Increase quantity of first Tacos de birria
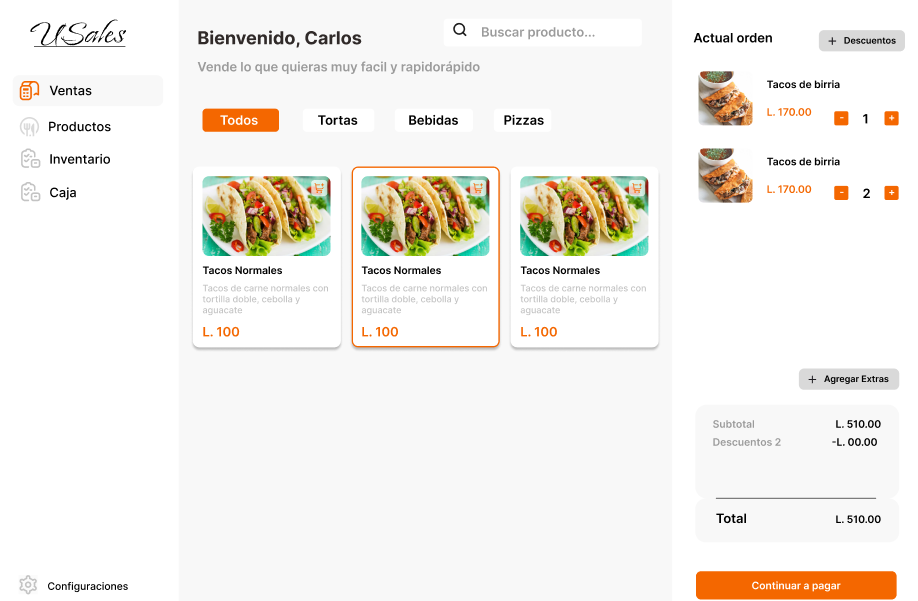This screenshot has height=601, width=918. 891,119
